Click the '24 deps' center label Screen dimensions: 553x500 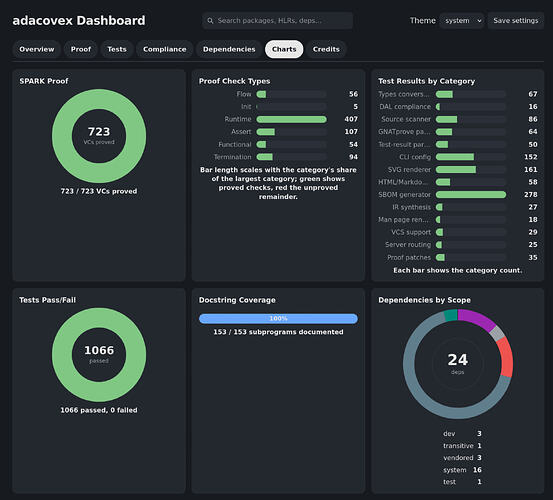[x=458, y=364]
